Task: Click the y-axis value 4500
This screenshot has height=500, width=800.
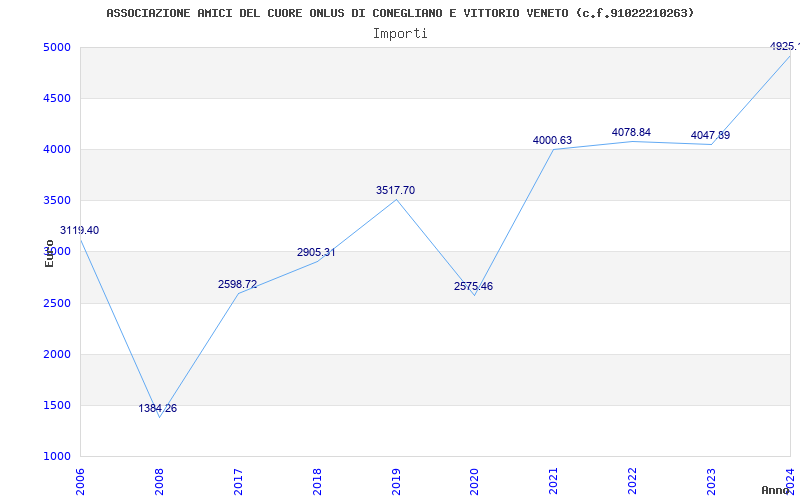Action: (57, 98)
